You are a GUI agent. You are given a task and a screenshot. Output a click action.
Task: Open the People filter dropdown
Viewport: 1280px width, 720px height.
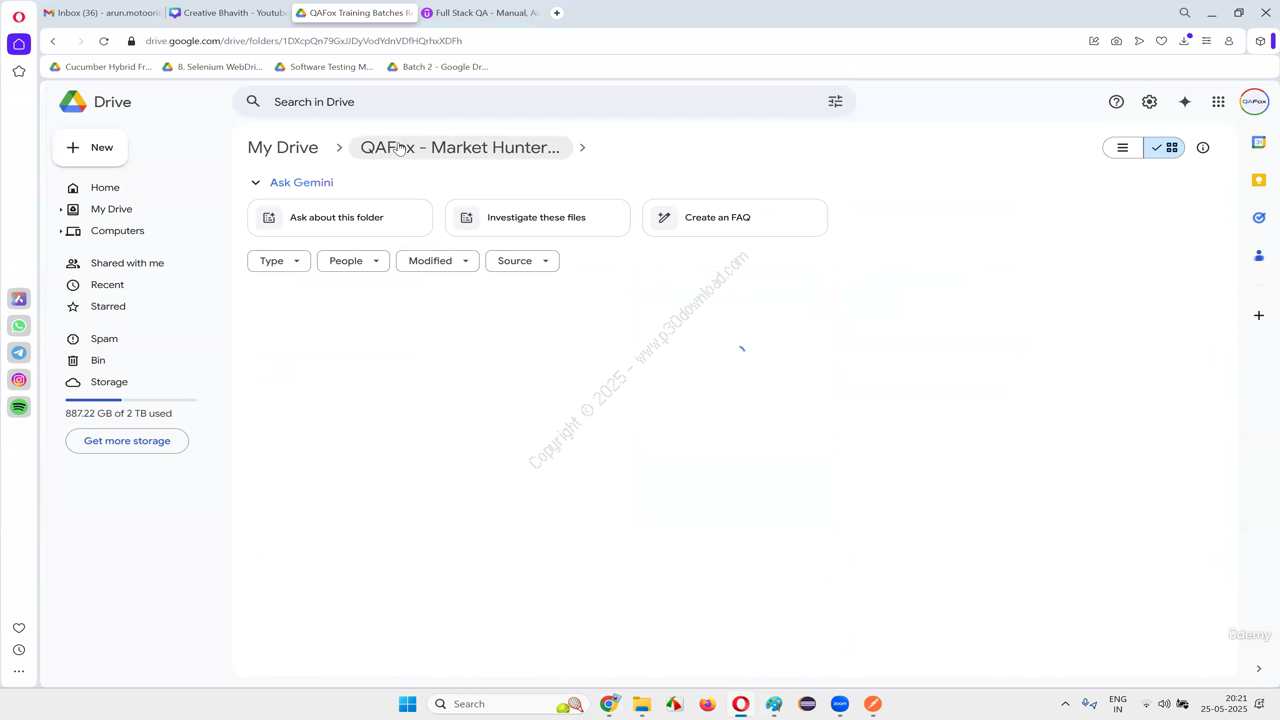[353, 261]
